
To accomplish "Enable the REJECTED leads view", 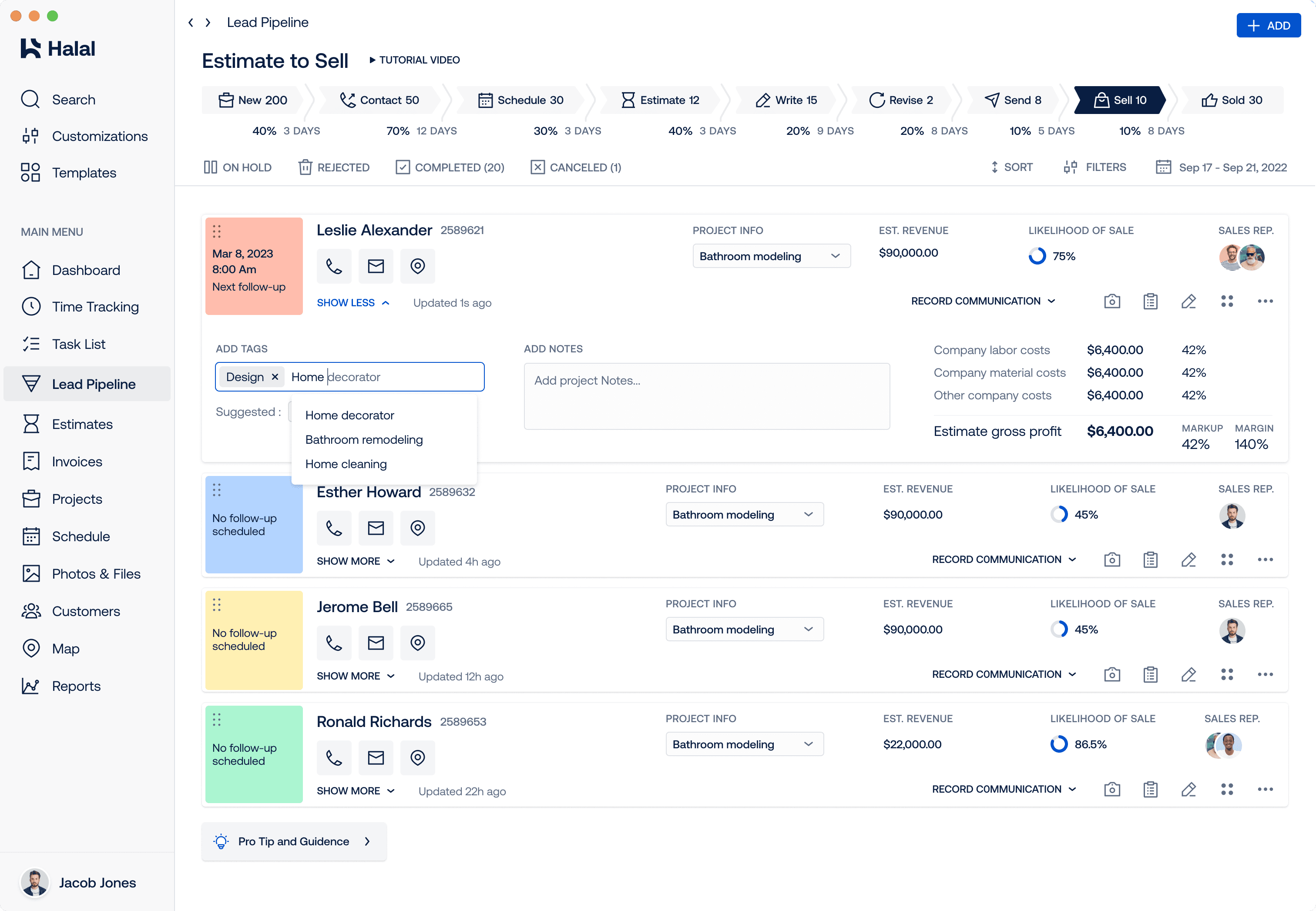I will click(333, 167).
